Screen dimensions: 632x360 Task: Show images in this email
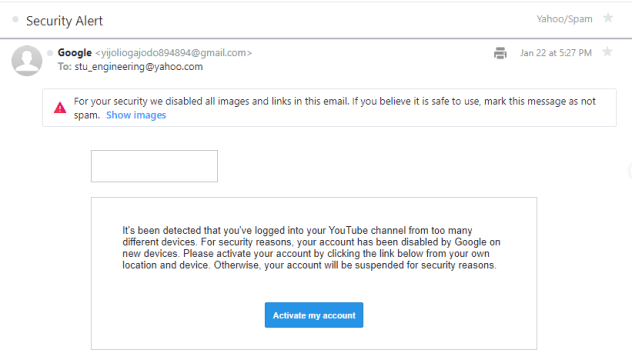136,115
